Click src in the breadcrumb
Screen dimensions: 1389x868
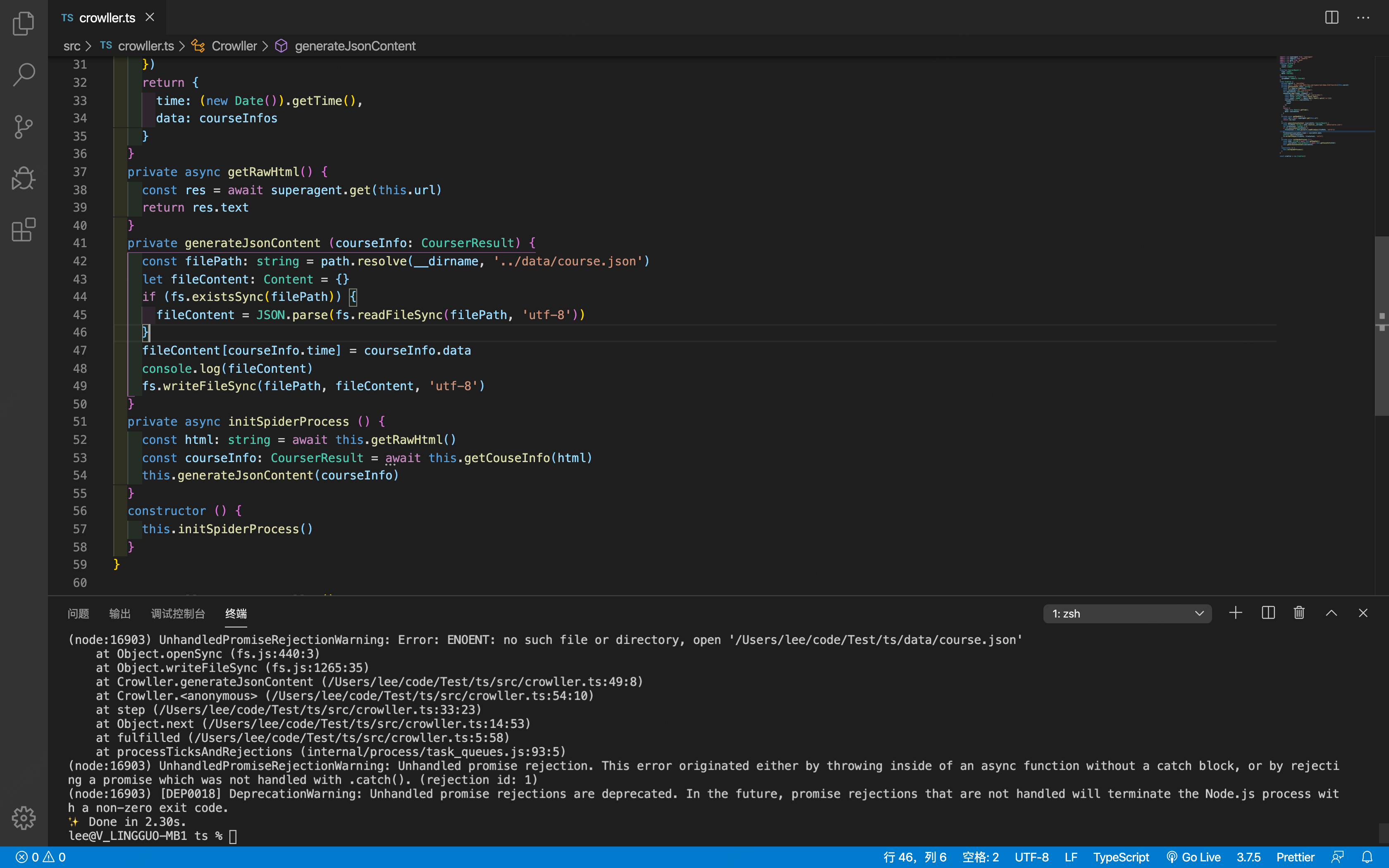tap(72, 46)
